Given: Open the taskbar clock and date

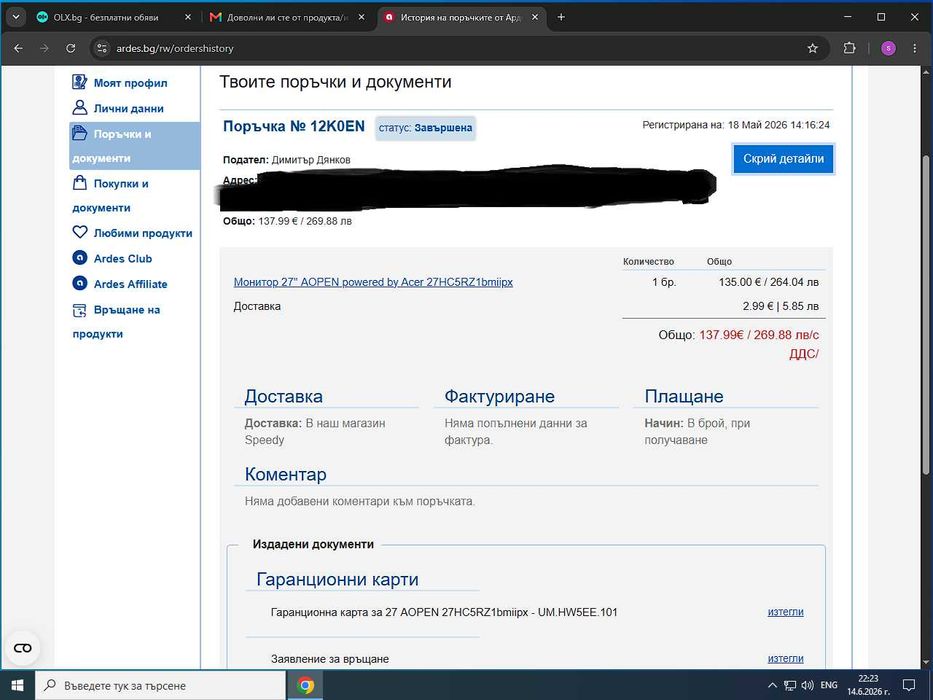Looking at the screenshot, I should 868,685.
